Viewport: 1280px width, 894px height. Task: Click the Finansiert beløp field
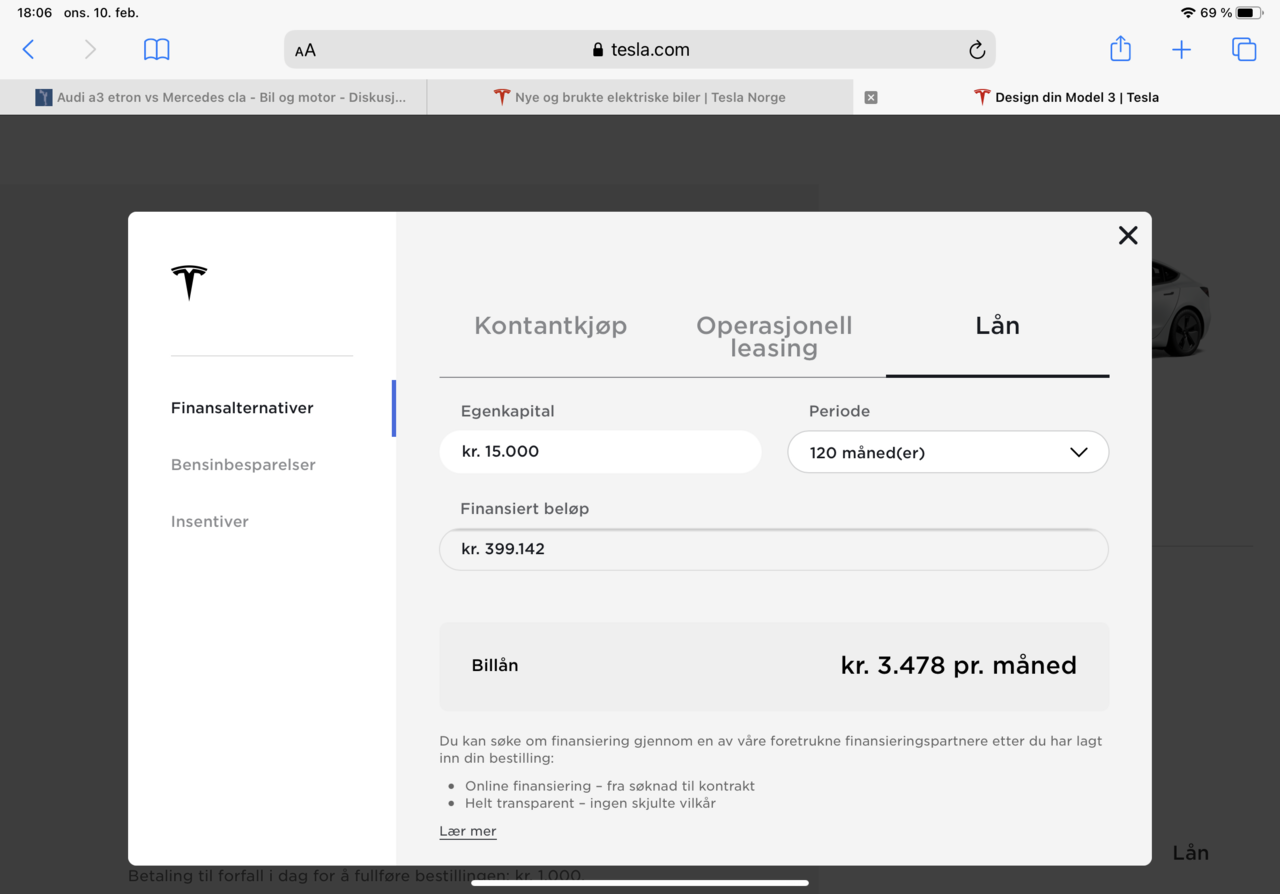[x=774, y=549]
